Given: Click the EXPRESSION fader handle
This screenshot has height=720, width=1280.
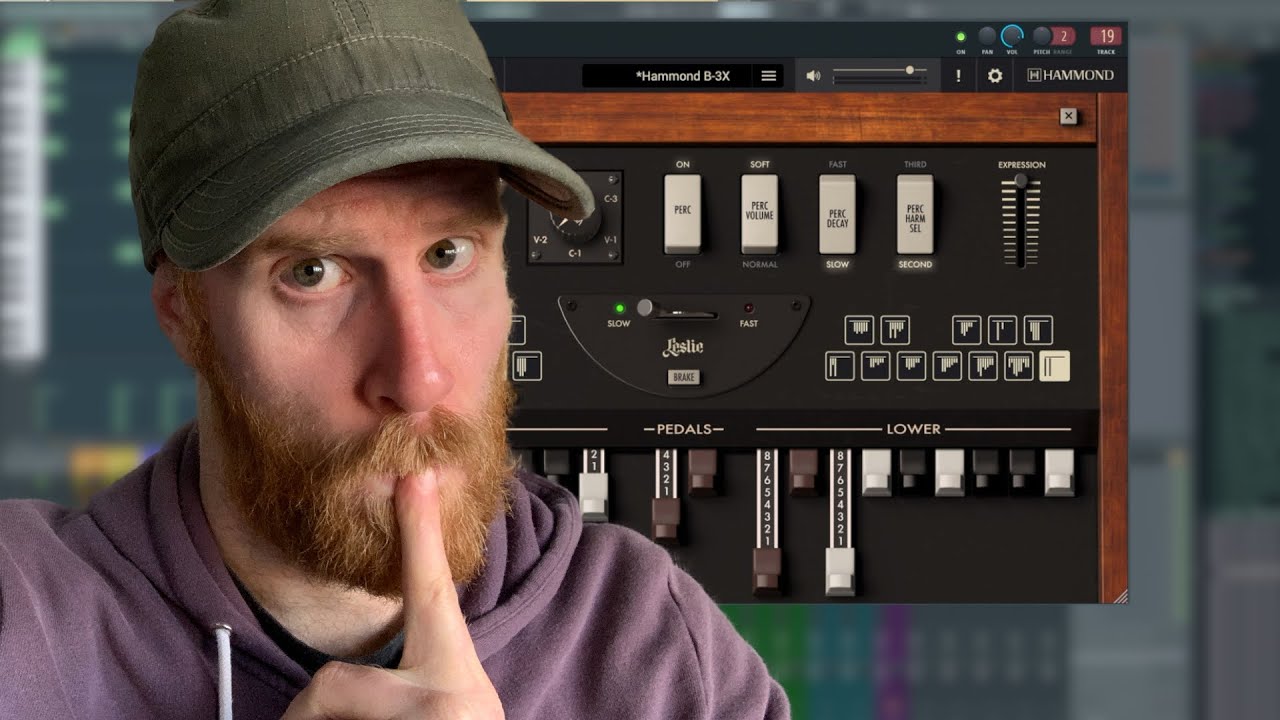Looking at the screenshot, I should tap(1020, 181).
